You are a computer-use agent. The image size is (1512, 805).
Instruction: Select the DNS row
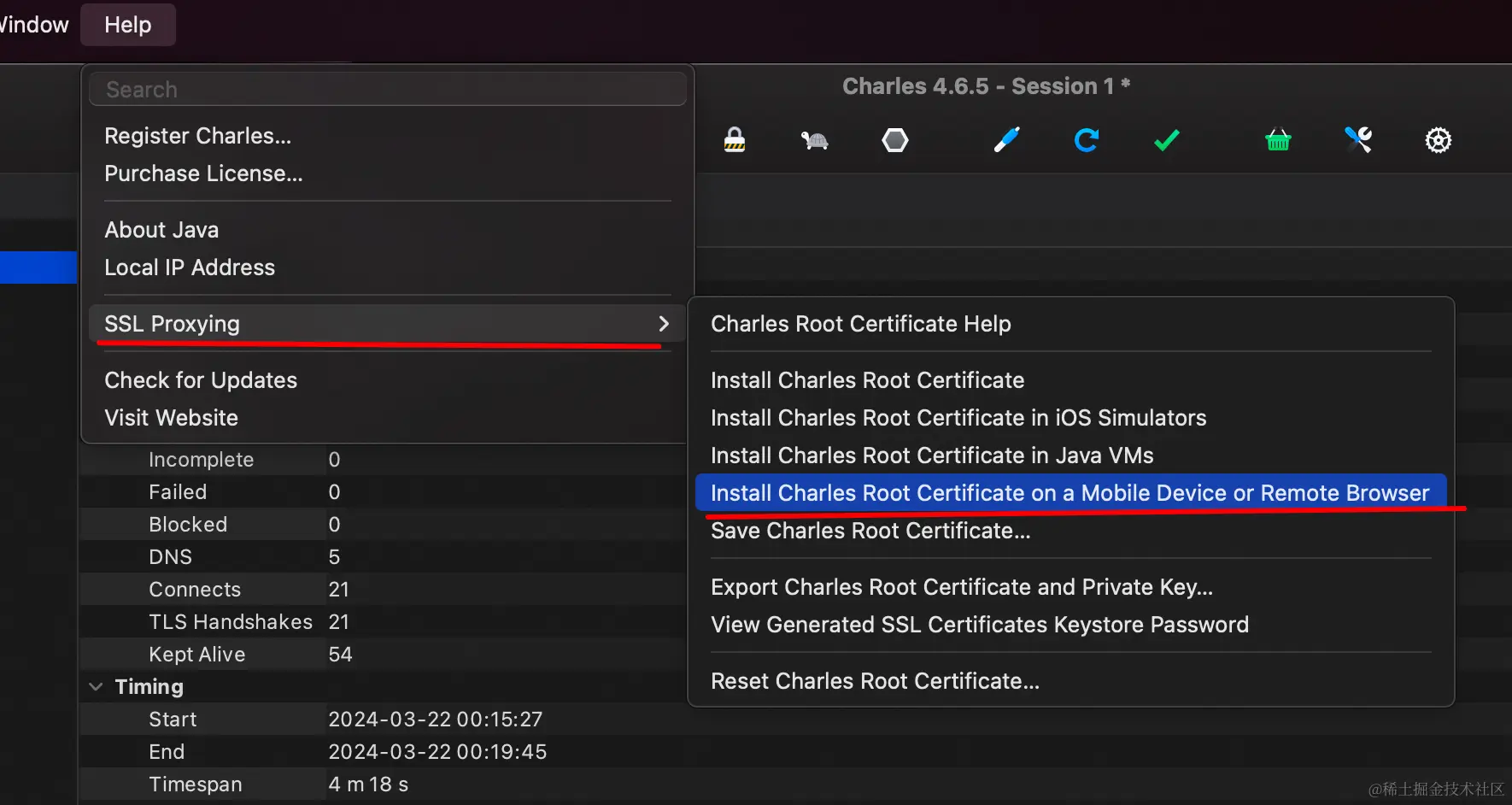pos(384,557)
